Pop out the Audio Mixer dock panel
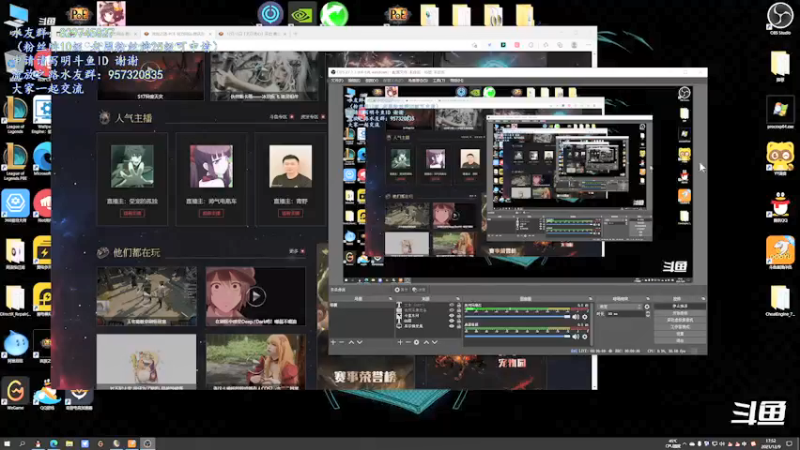Image resolution: width=800 pixels, height=450 pixels. click(x=590, y=298)
